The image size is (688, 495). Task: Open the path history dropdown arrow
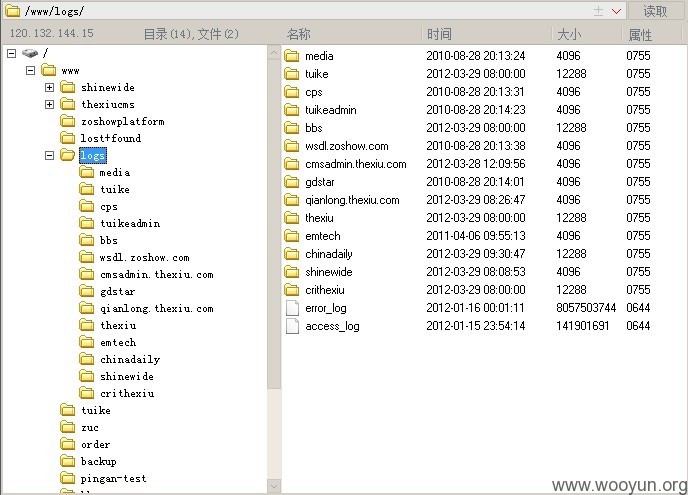(616, 11)
